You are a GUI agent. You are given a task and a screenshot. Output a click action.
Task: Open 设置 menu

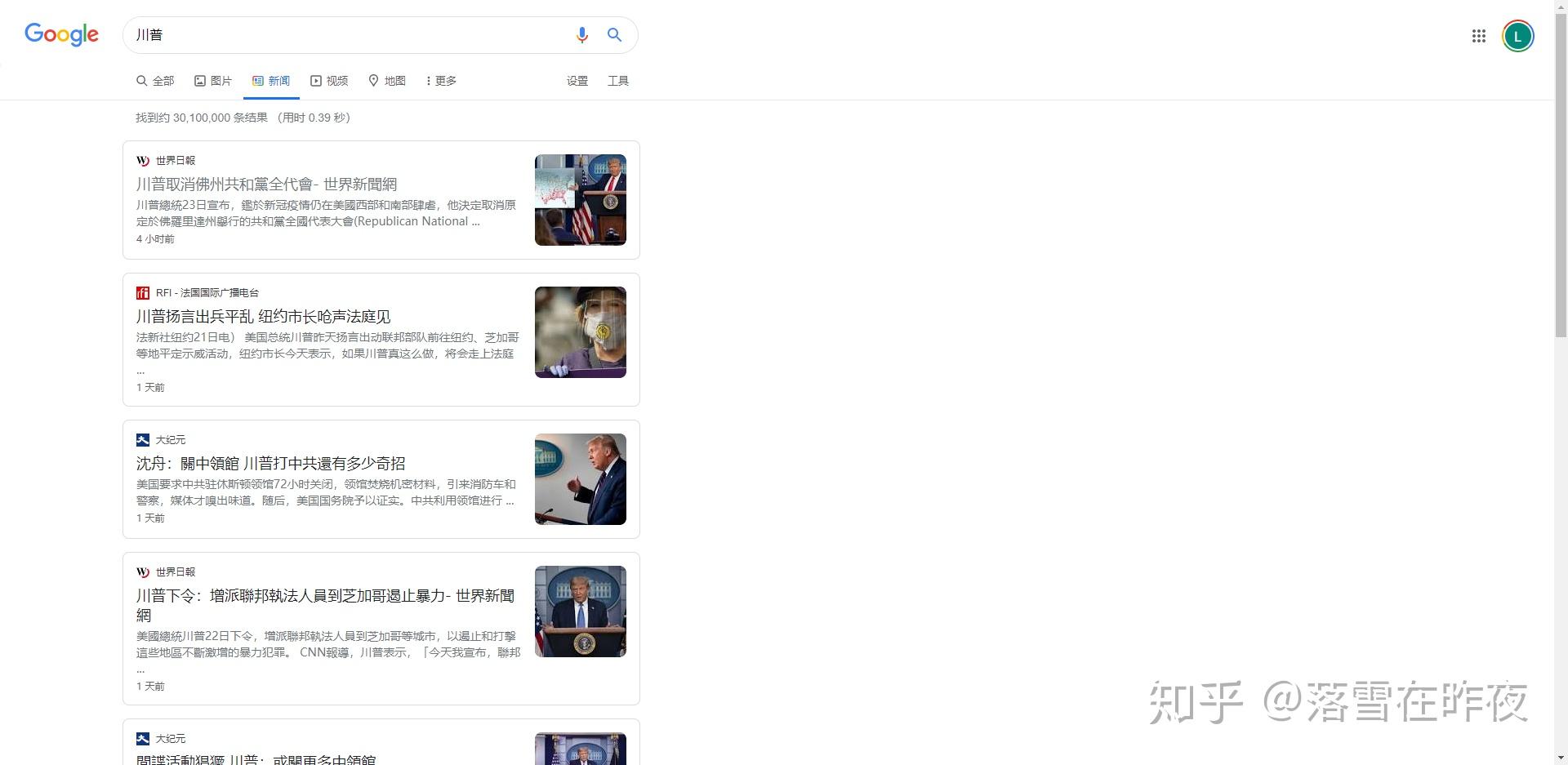[577, 81]
